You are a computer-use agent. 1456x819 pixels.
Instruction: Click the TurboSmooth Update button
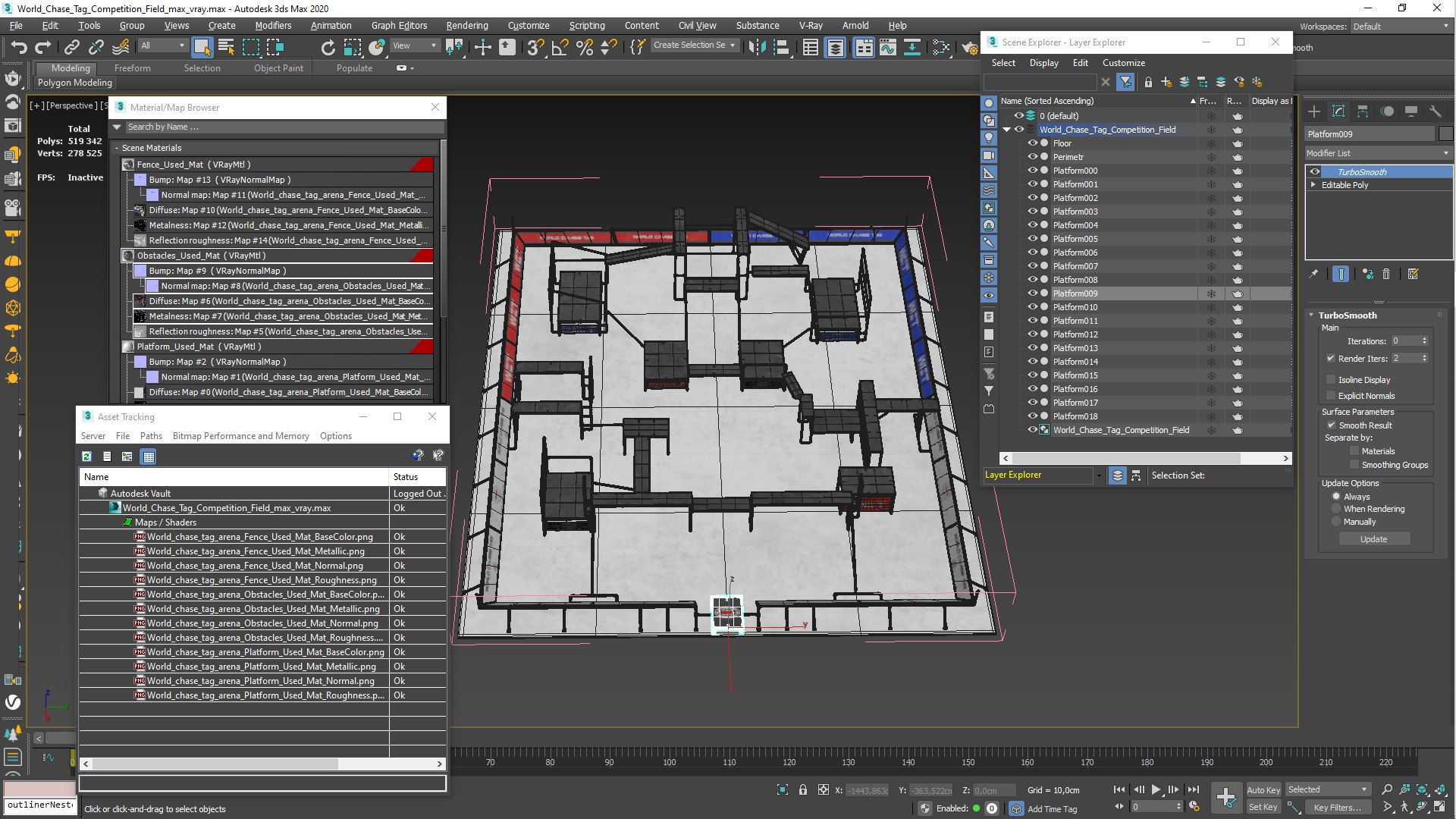(x=1373, y=539)
